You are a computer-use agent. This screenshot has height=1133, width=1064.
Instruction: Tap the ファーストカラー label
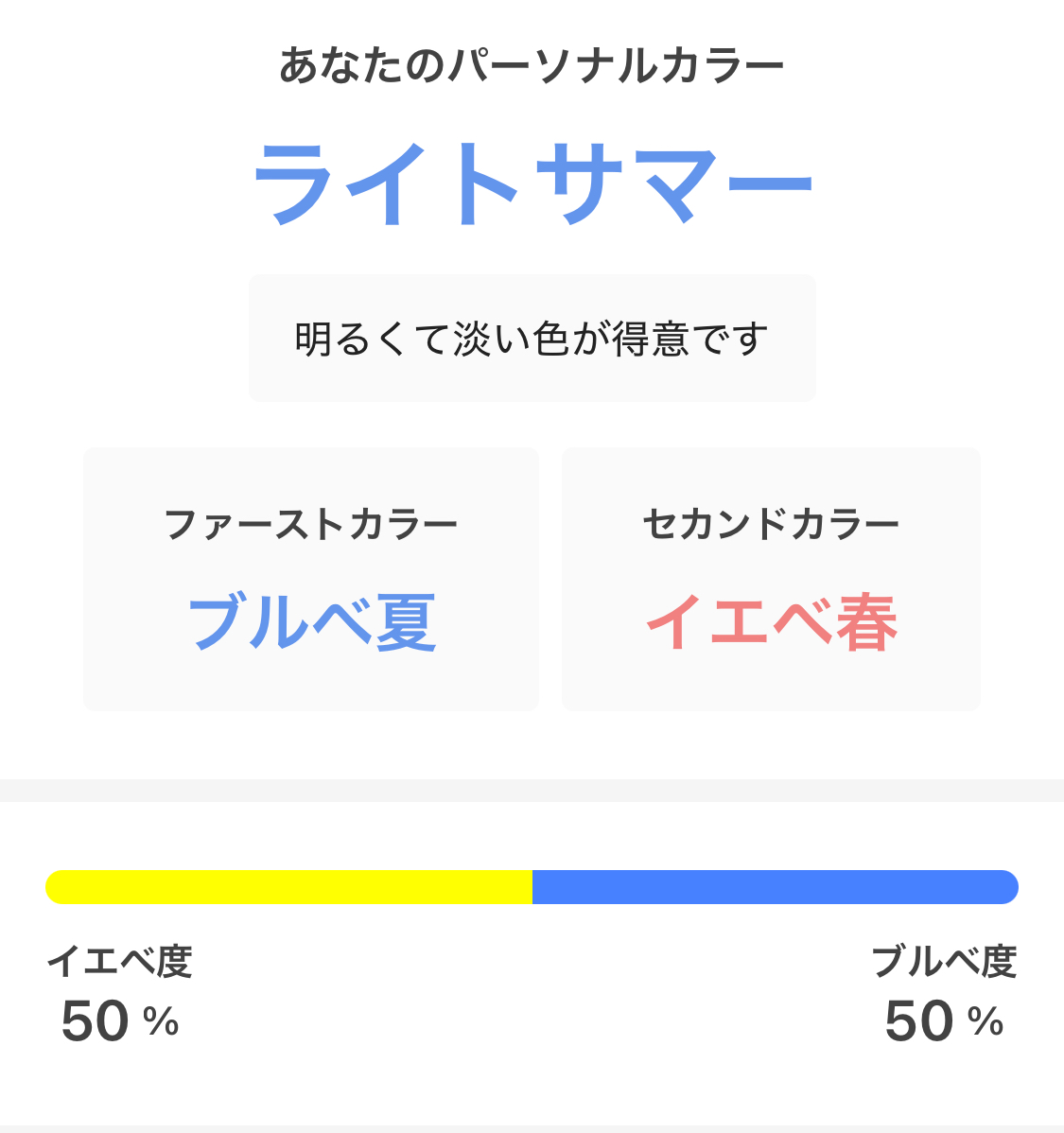pos(311,524)
